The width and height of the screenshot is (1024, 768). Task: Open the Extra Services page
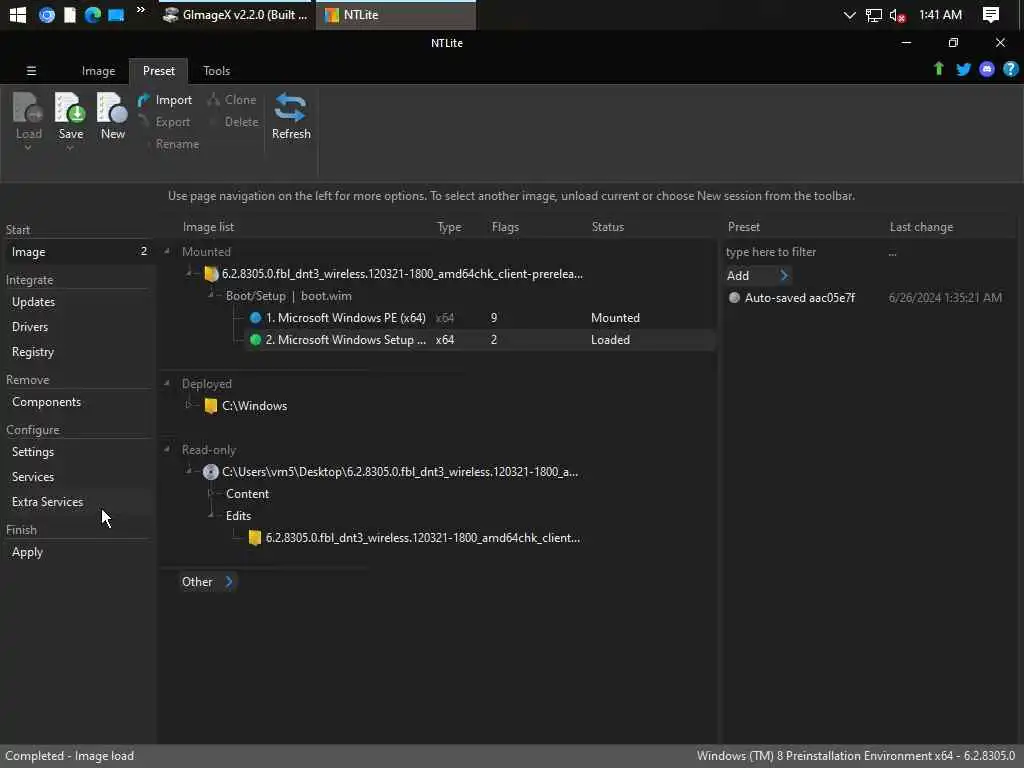[48, 502]
